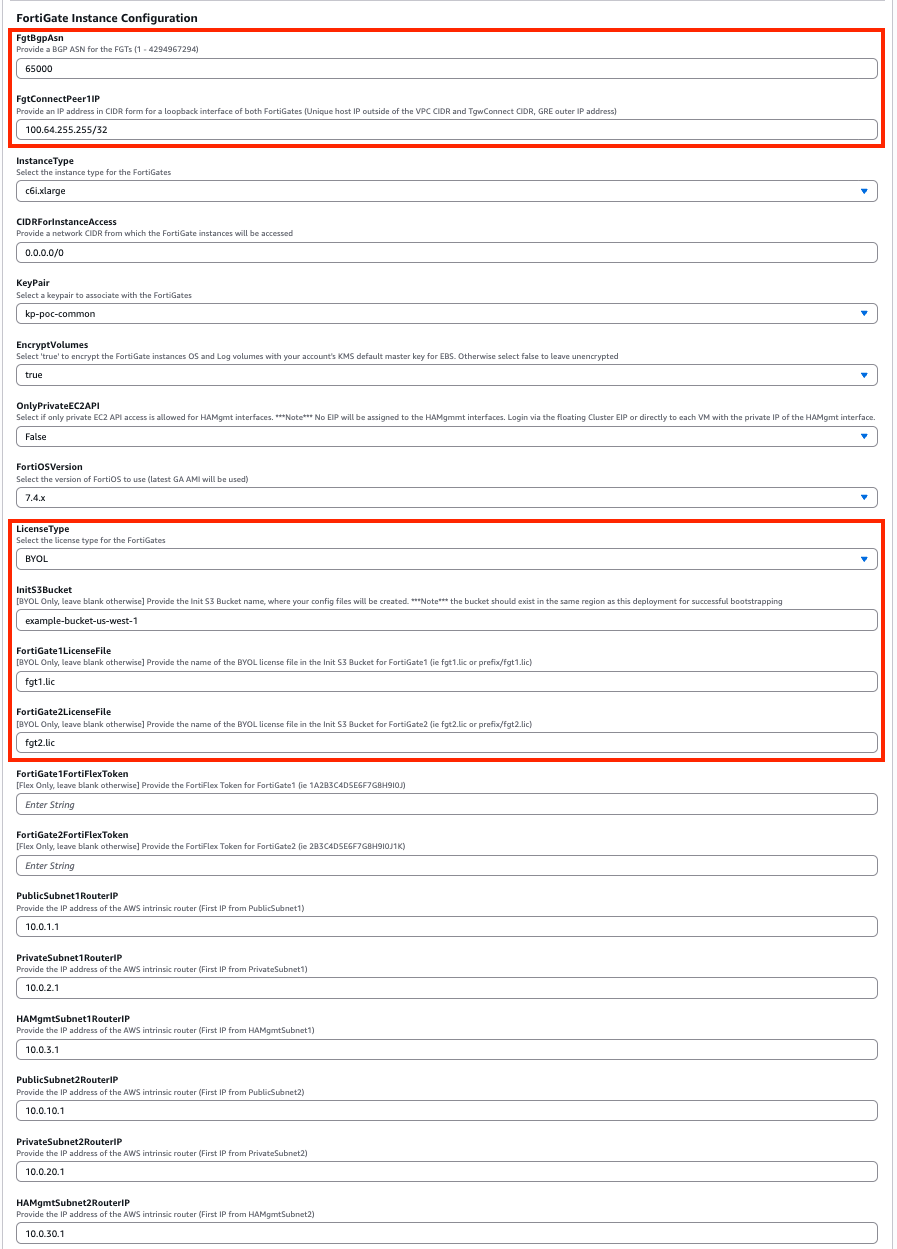Click the PrivateSubnet2RouterIP field showing 10.0.20.1

[x=446, y=1172]
